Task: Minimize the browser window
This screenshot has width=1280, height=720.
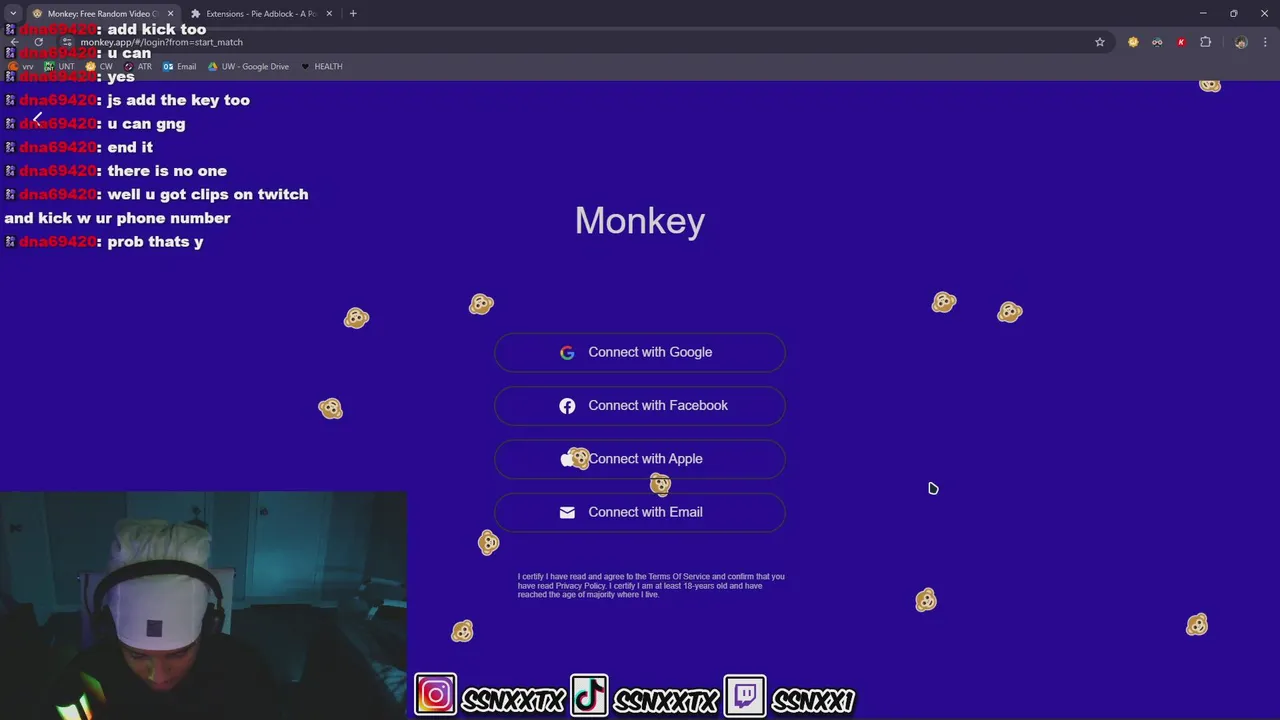Action: 1203,14
